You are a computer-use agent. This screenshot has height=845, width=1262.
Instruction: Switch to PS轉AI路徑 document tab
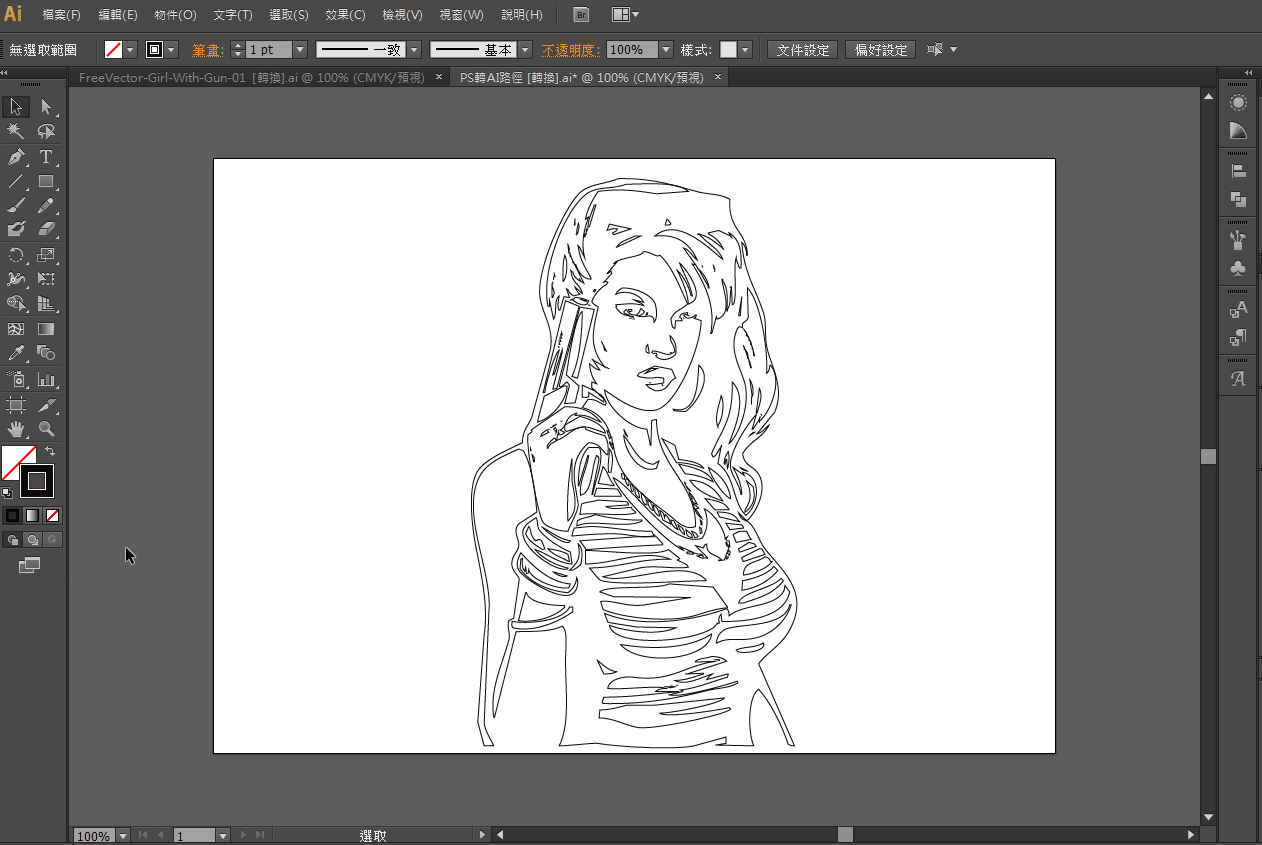(581, 77)
